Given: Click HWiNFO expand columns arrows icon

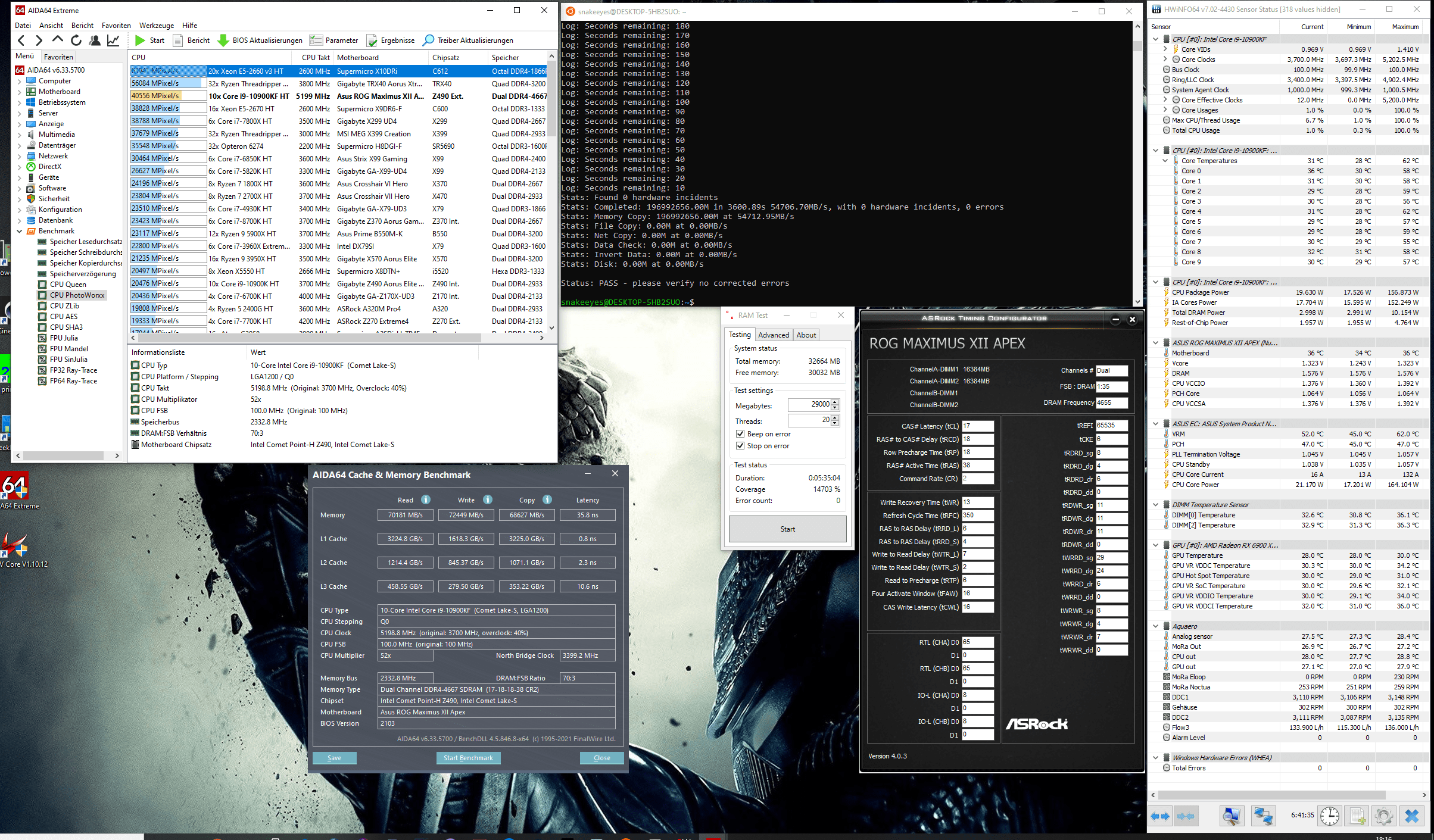Looking at the screenshot, I should (1159, 816).
